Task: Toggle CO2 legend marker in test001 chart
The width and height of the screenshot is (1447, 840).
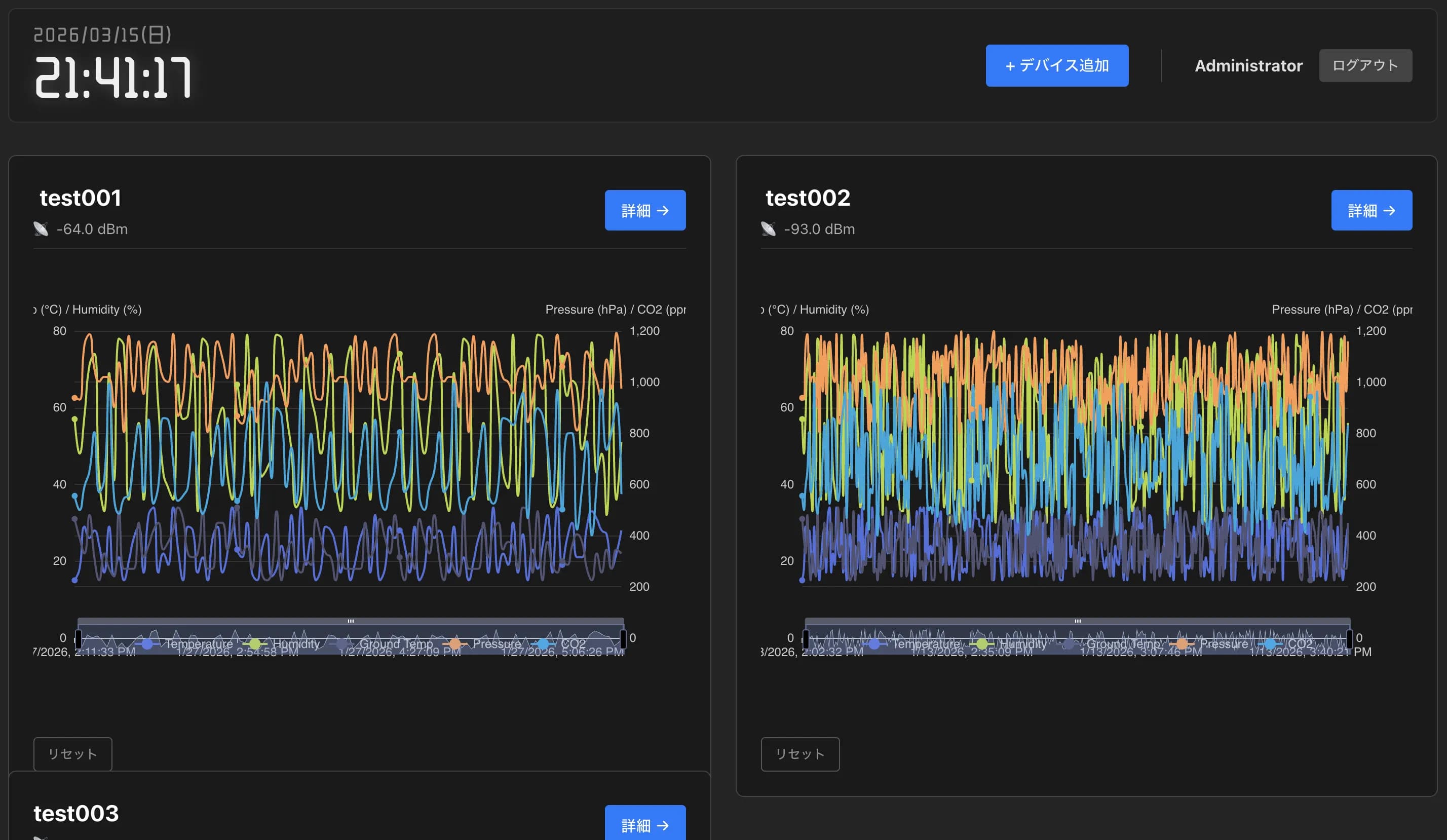Action: (x=543, y=643)
